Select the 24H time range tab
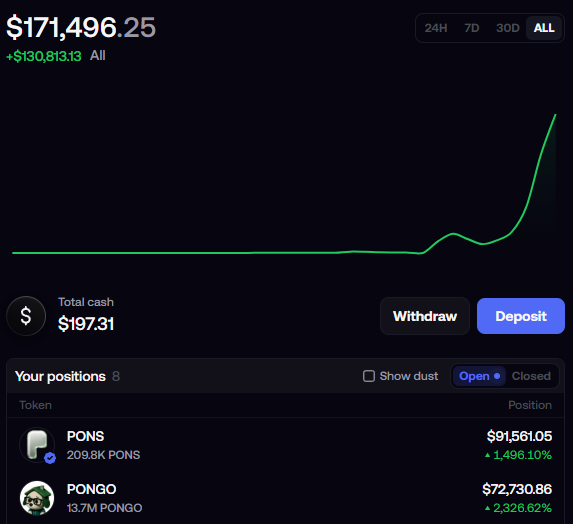Viewport: 573px width, 524px height. pyautogui.click(x=436, y=28)
